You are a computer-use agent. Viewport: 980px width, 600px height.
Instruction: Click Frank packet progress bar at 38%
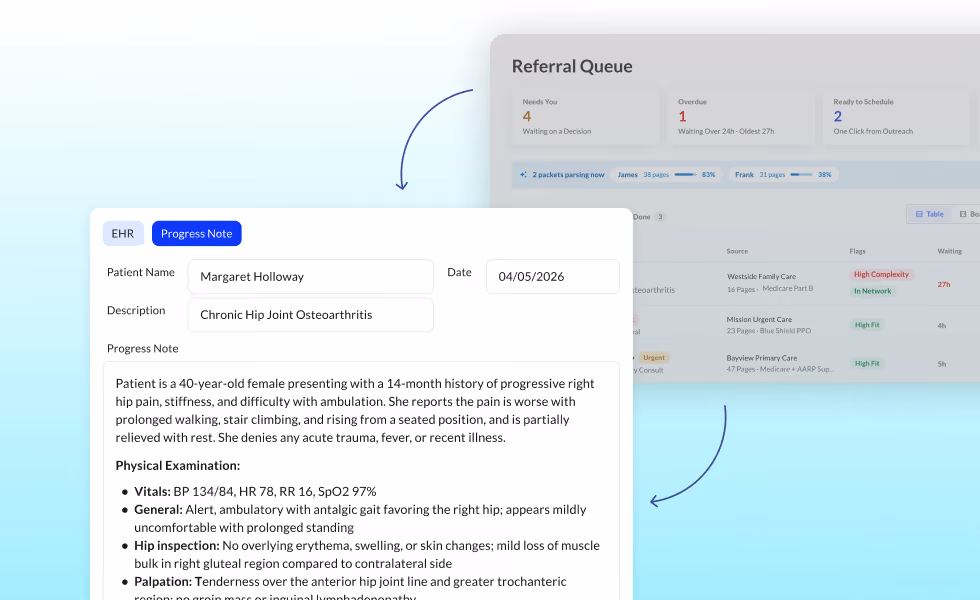click(x=801, y=174)
